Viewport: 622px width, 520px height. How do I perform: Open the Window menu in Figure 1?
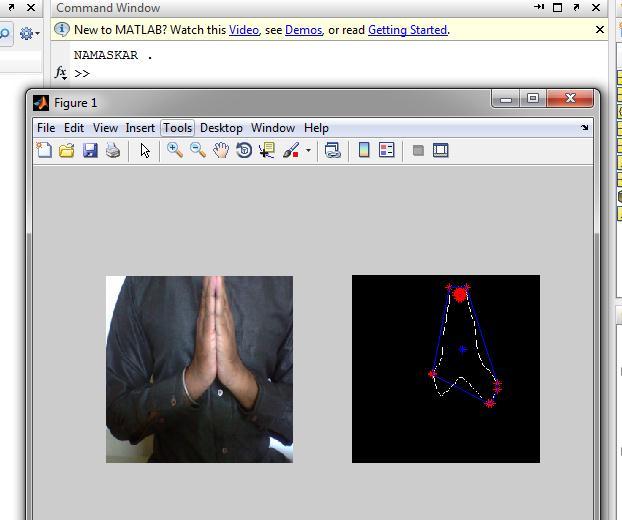[x=273, y=128]
